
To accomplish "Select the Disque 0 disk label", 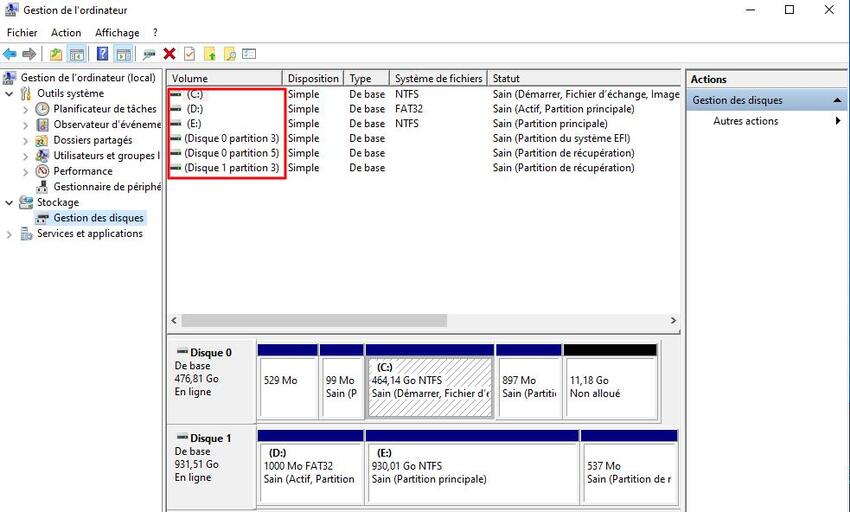I will click(211, 353).
